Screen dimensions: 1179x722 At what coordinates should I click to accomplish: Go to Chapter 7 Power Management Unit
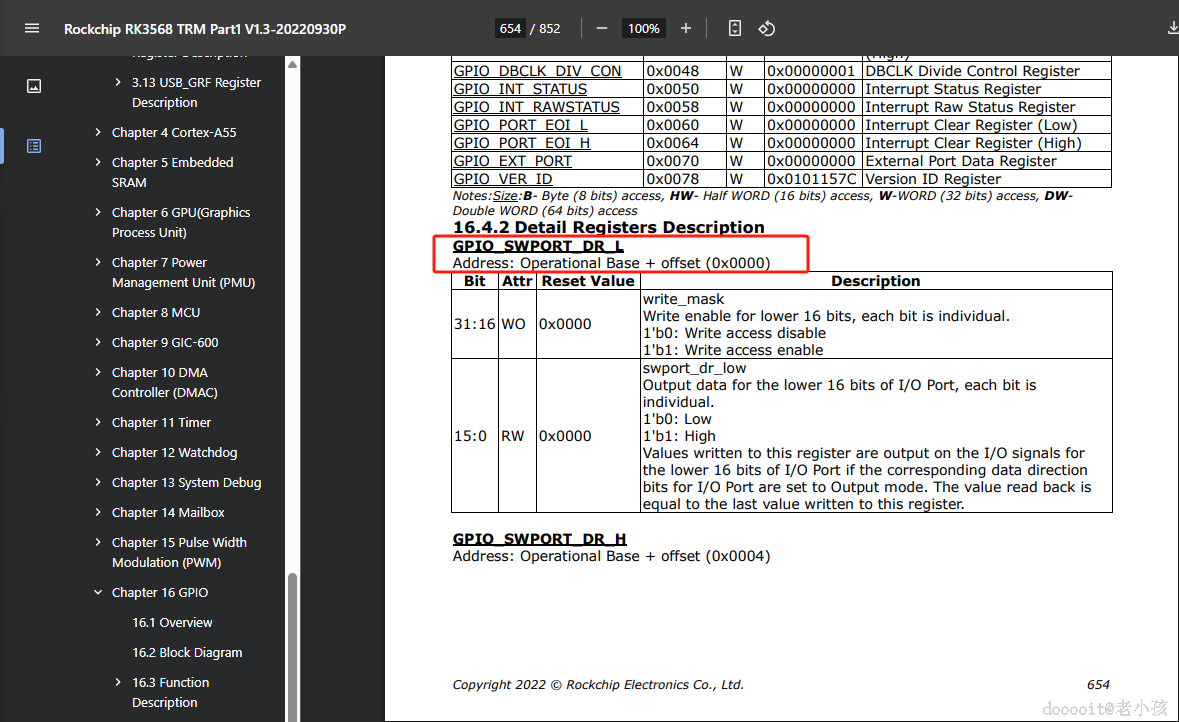tap(183, 272)
